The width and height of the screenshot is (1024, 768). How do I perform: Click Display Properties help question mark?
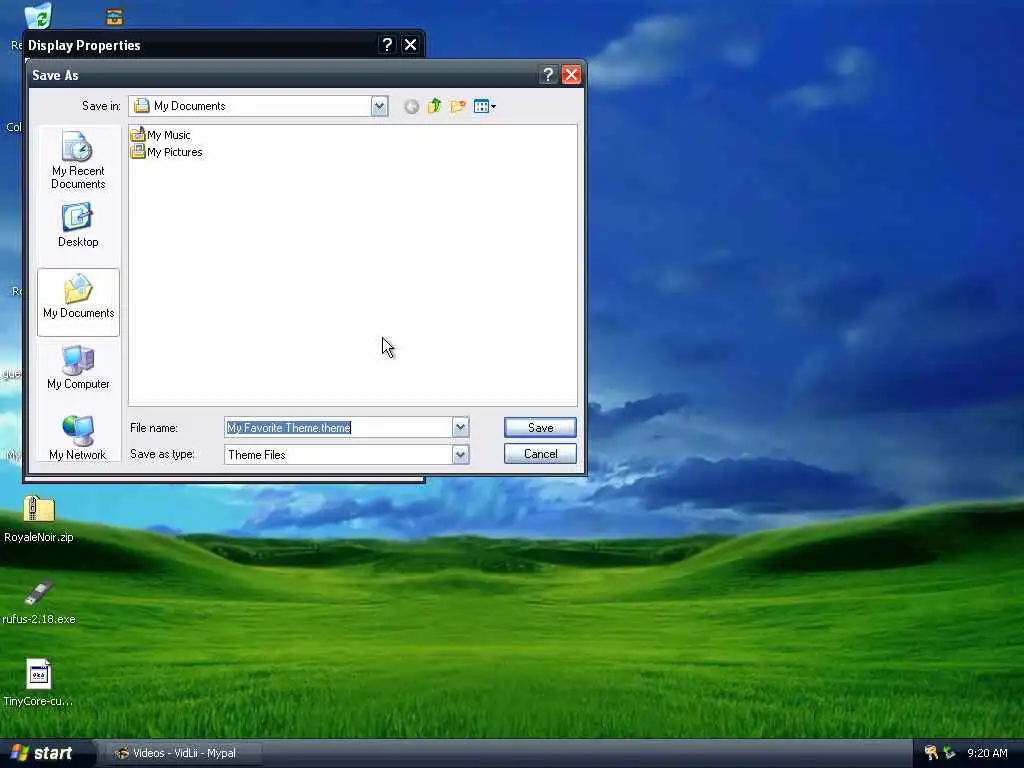click(387, 44)
